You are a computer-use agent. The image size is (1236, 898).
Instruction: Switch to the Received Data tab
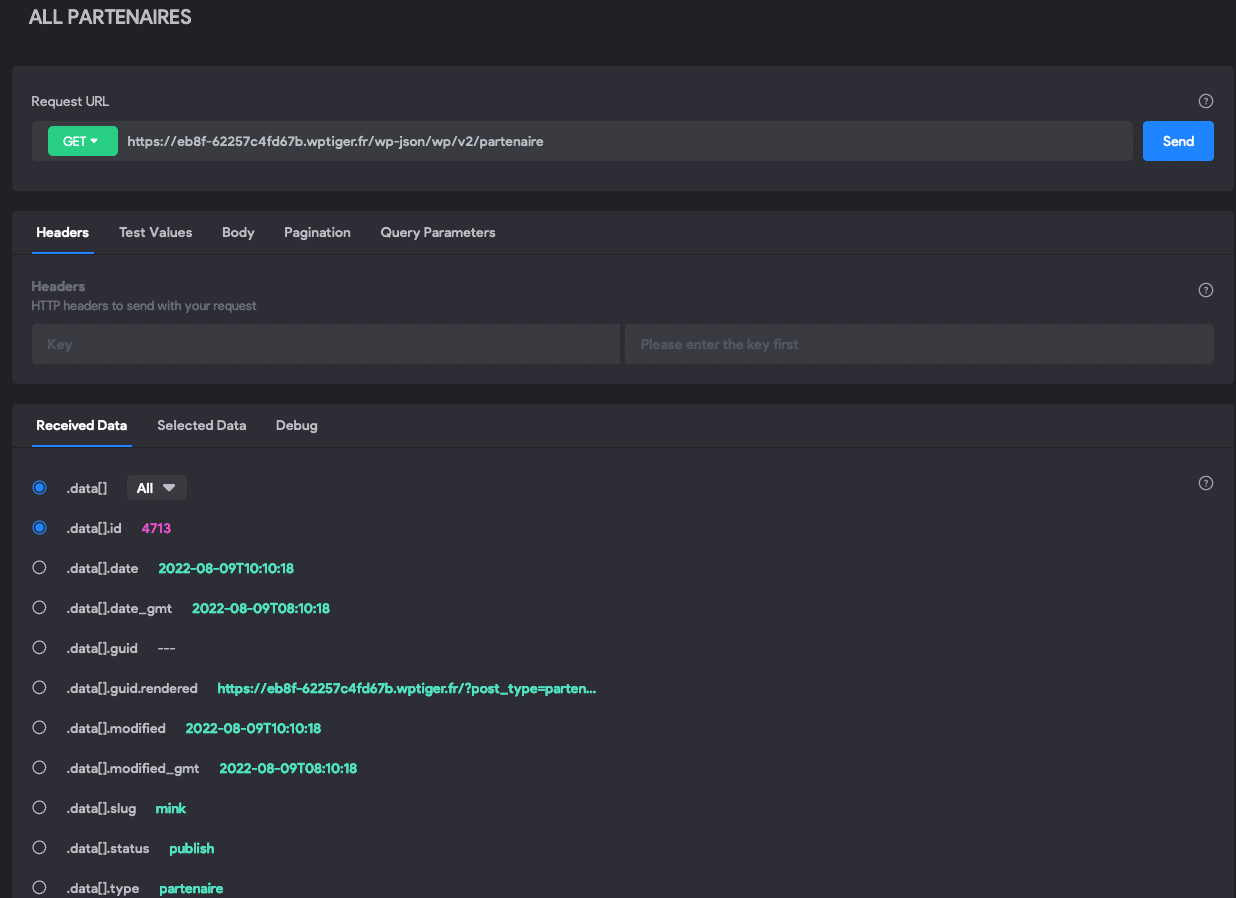(82, 425)
